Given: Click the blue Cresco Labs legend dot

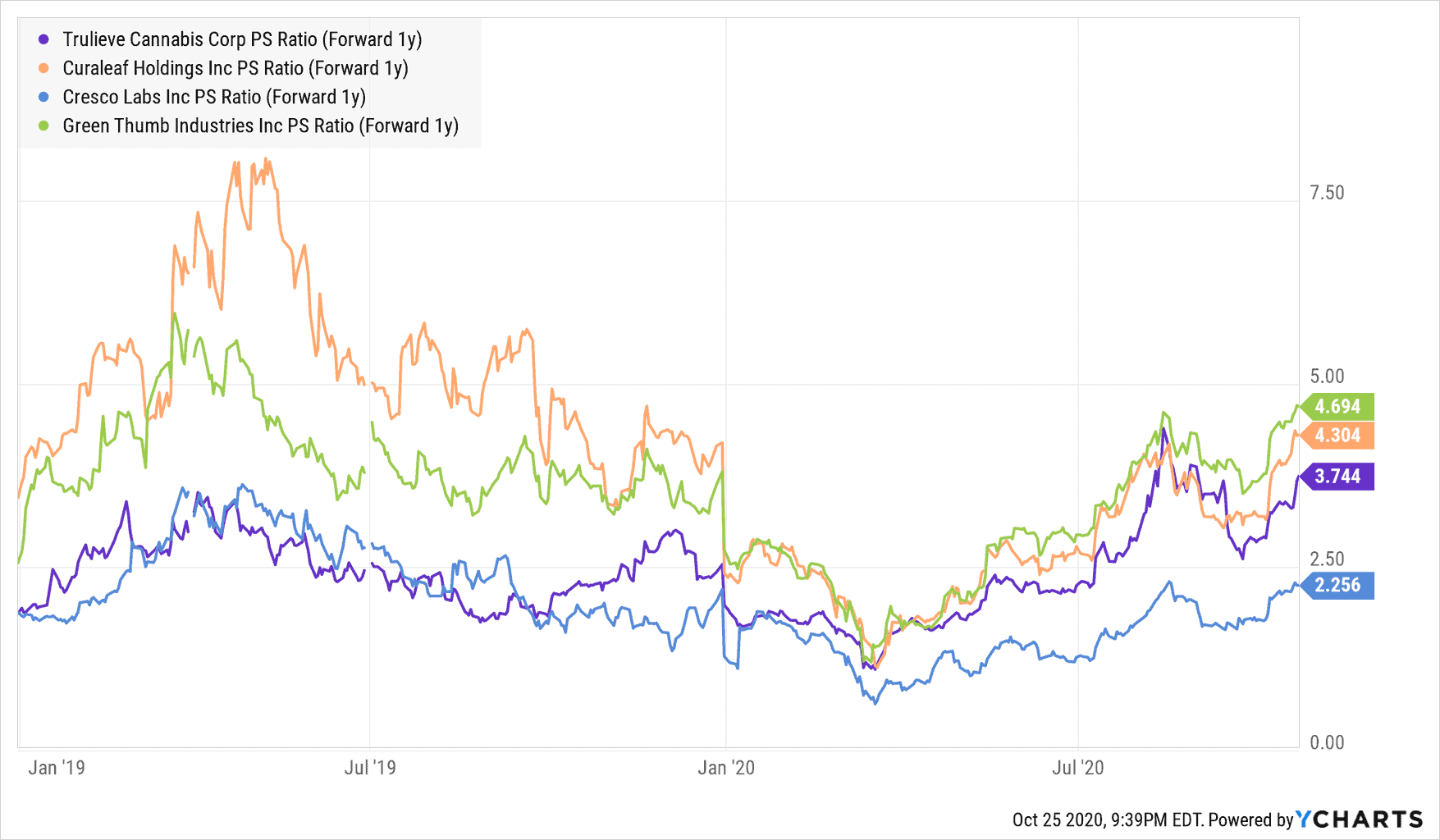Looking at the screenshot, I should coord(44,97).
